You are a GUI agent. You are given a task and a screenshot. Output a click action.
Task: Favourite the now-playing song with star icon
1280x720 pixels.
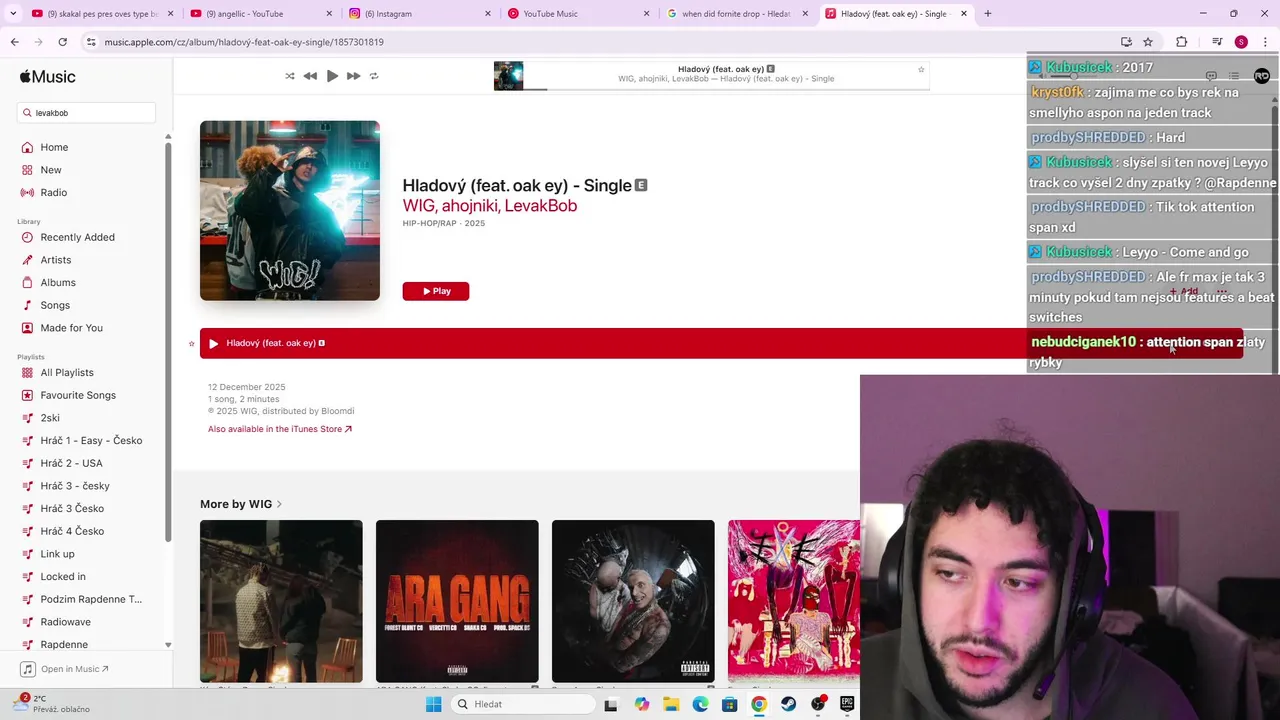click(921, 69)
